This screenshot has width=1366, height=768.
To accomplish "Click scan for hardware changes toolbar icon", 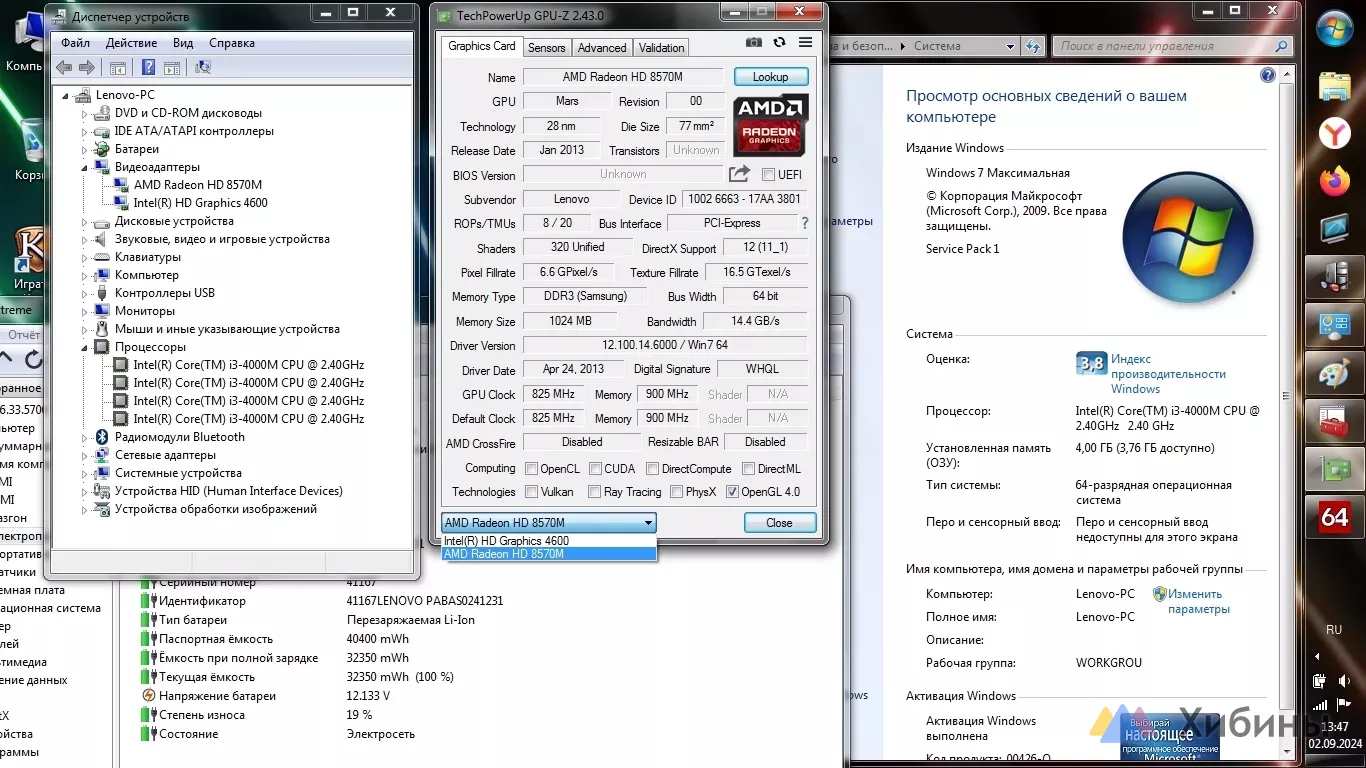I will coord(203,68).
